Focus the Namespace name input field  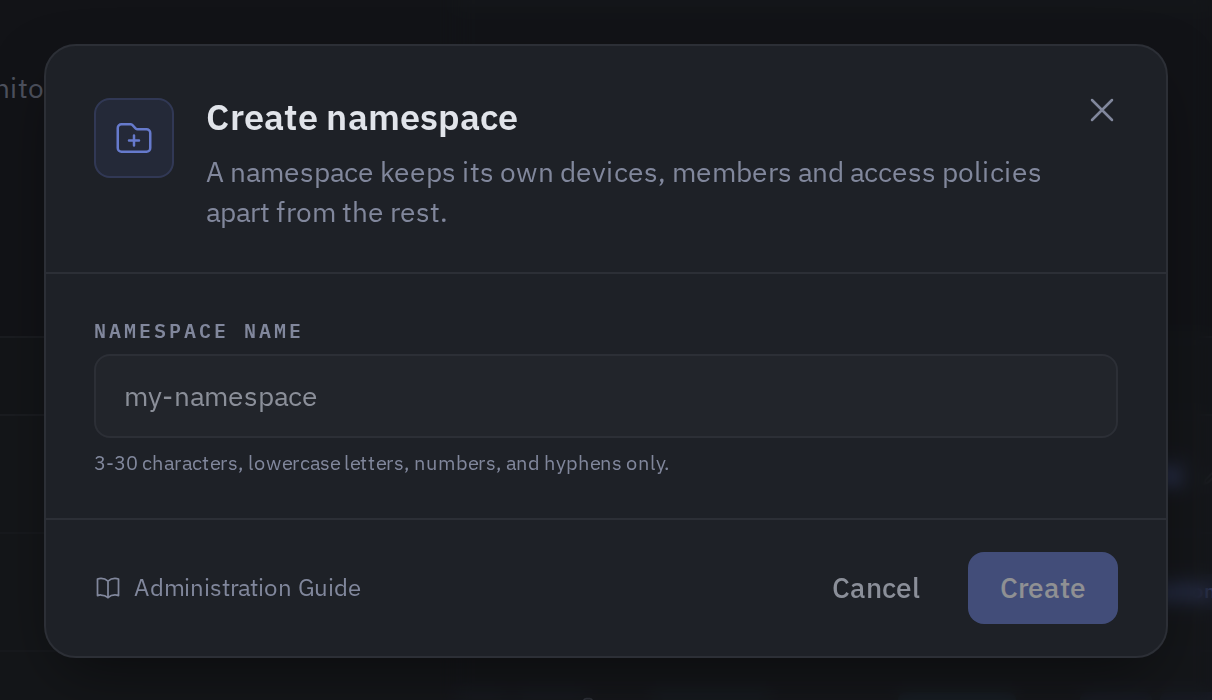click(606, 396)
